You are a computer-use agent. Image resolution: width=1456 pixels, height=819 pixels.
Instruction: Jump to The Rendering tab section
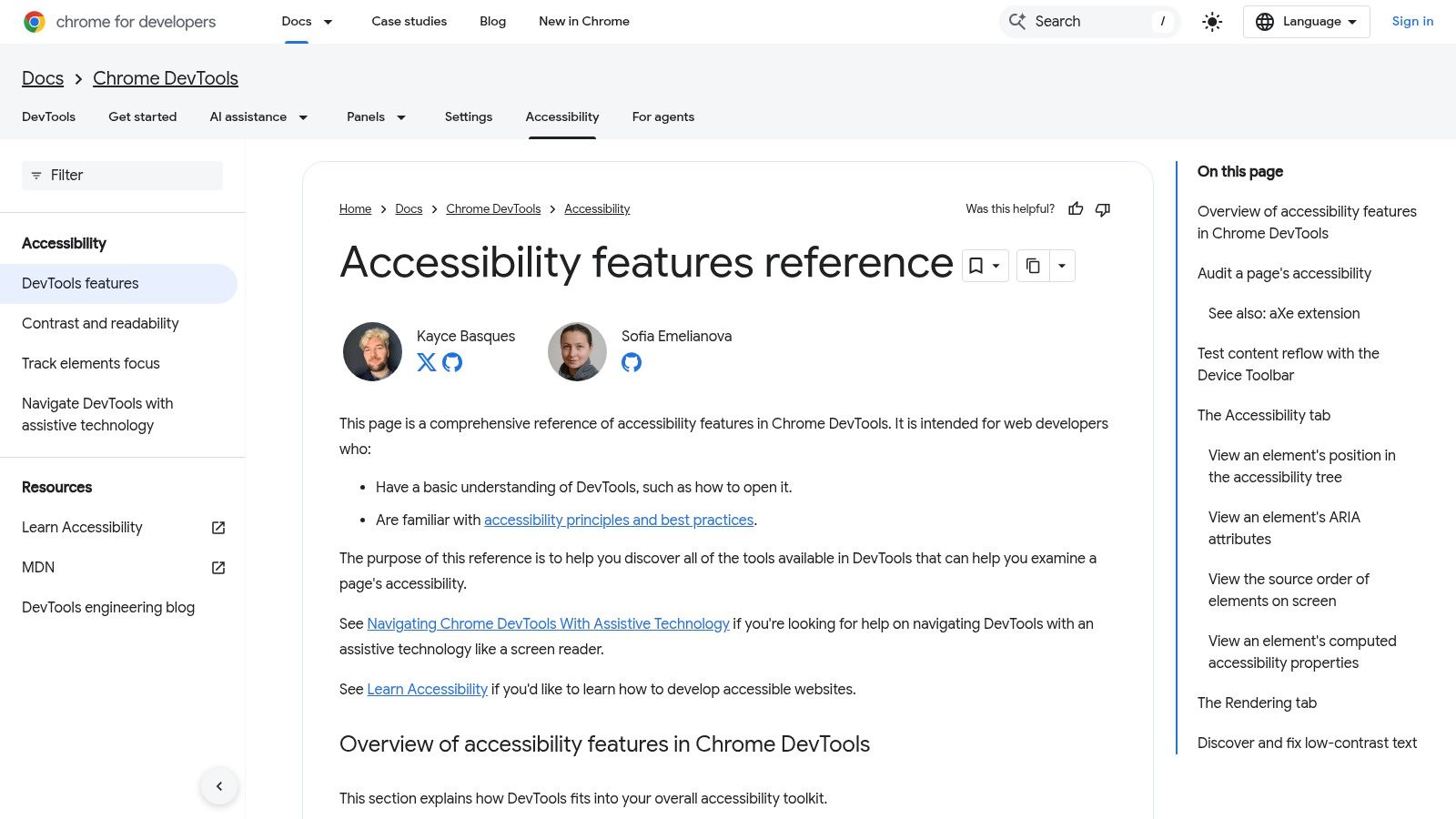click(x=1257, y=703)
